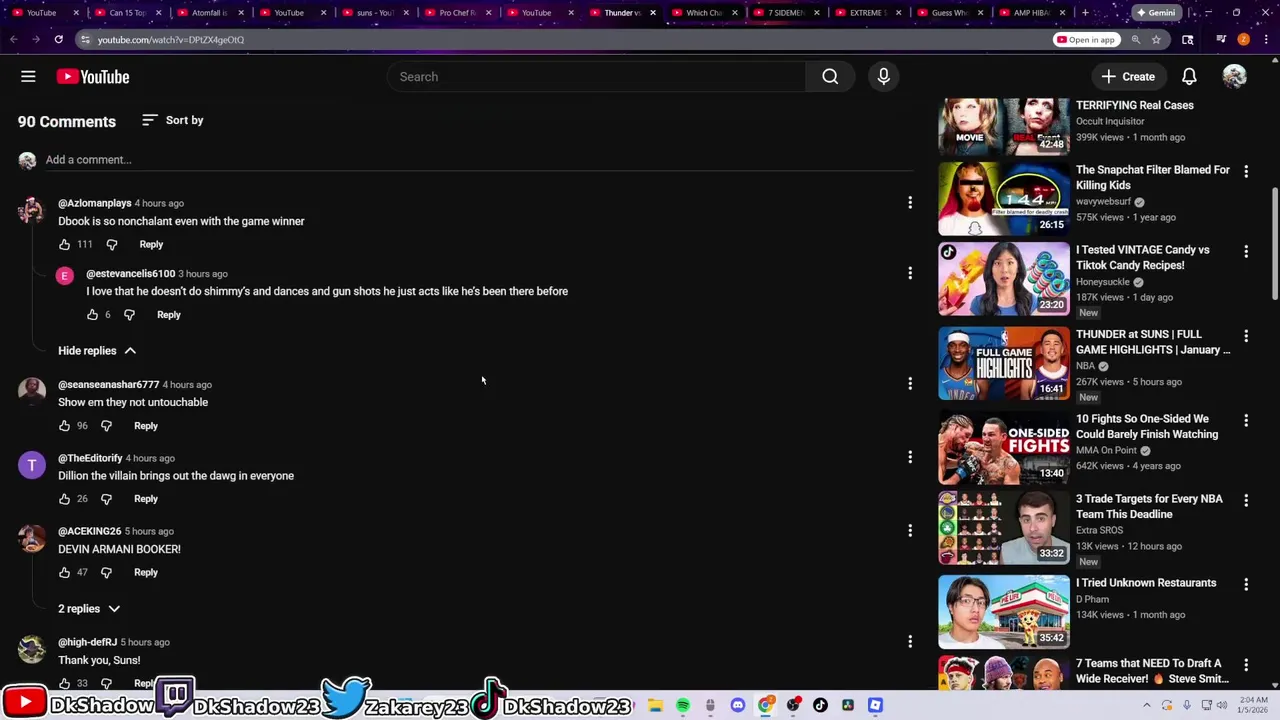The height and width of the screenshot is (720, 1280).
Task: Show hidden system tray icons chevron
Action: coord(1146,705)
